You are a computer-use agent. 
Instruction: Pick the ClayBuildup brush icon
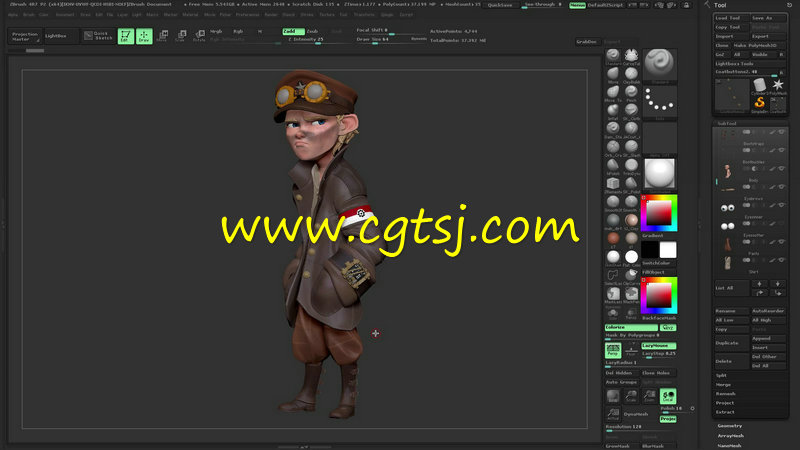point(631,75)
